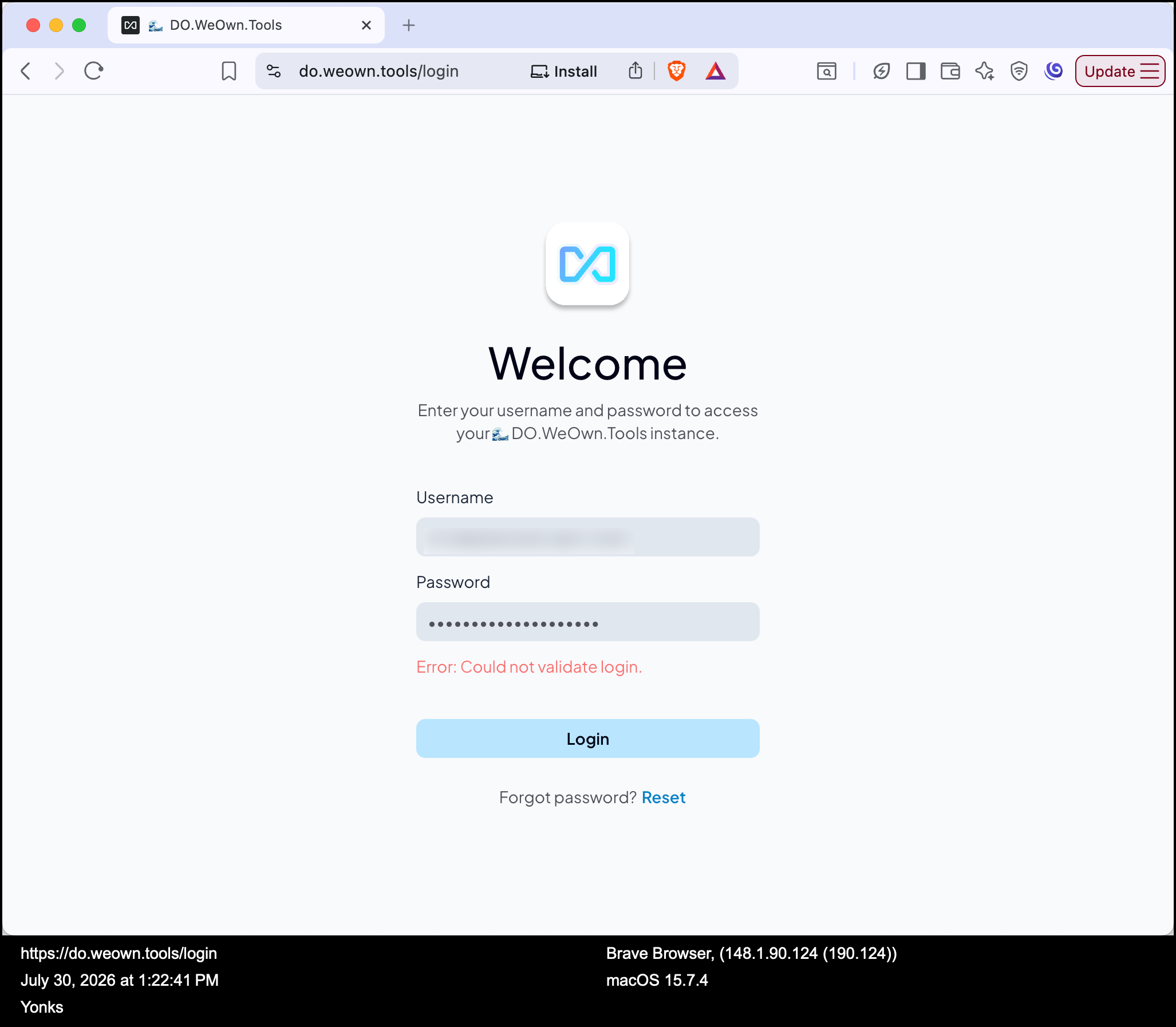Click the Password label
This screenshot has height=1027, width=1176.
click(x=453, y=582)
